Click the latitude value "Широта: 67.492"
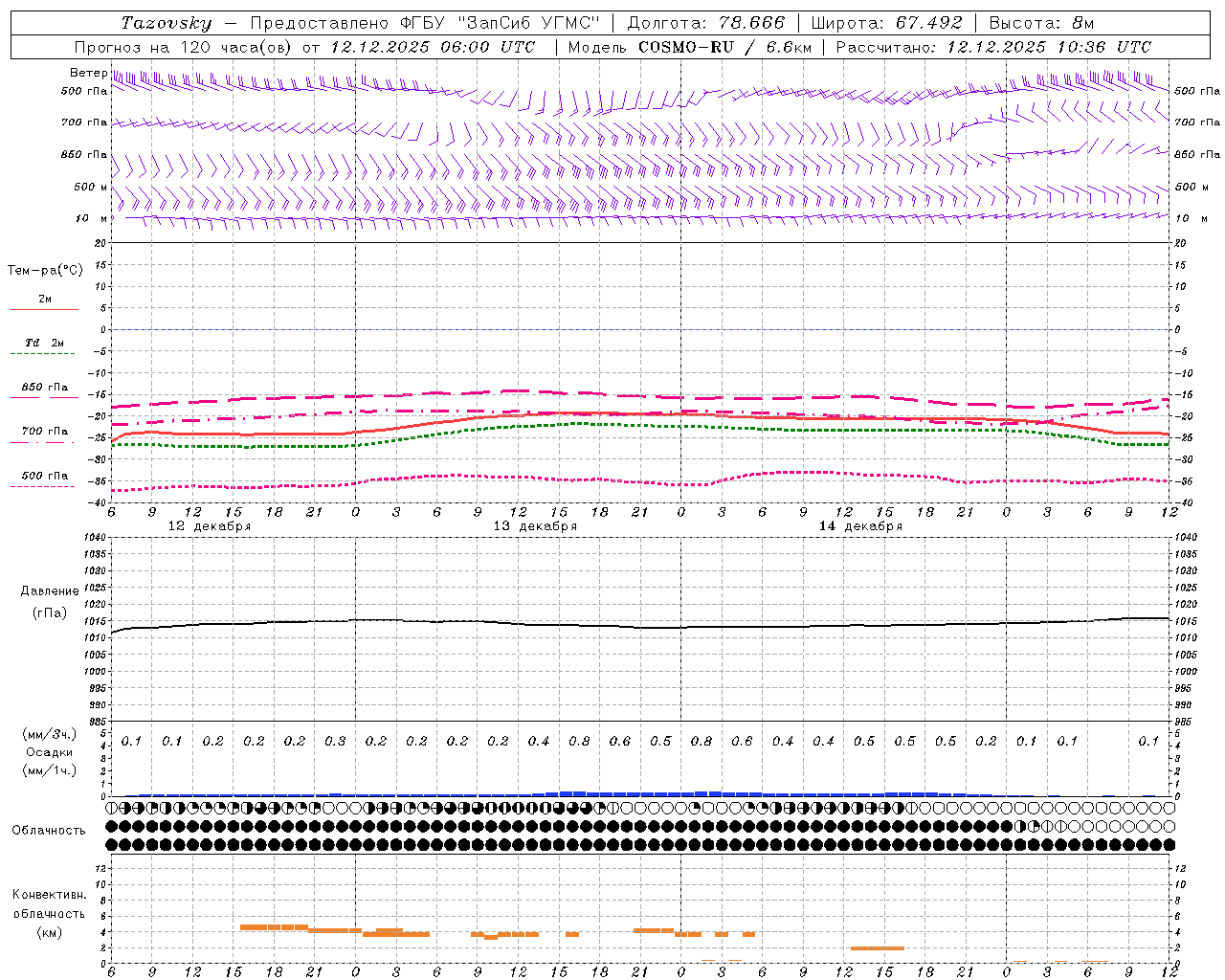The width and height of the screenshot is (1225, 980). click(x=886, y=23)
